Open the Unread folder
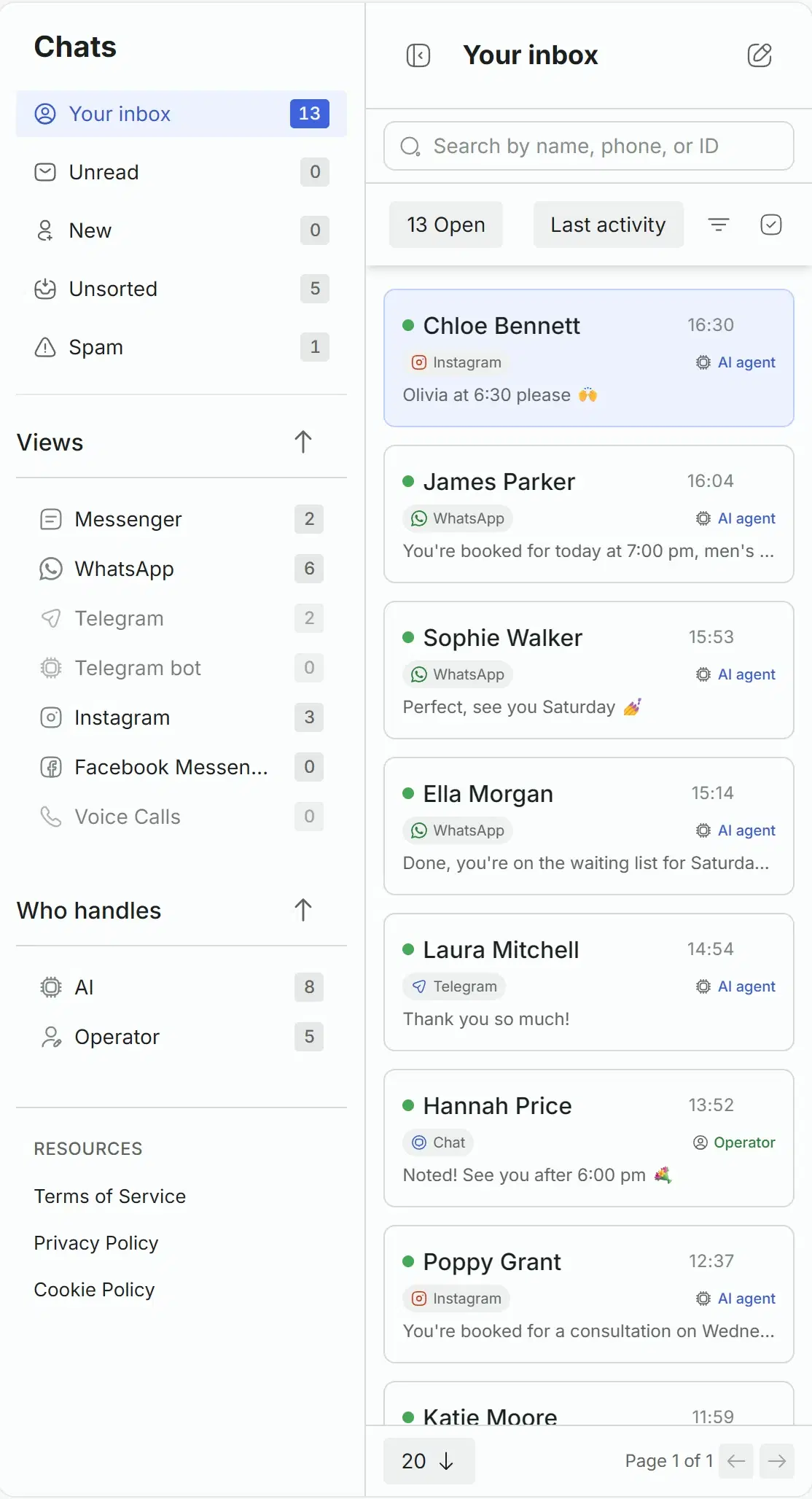The height and width of the screenshot is (1499, 812). point(181,172)
